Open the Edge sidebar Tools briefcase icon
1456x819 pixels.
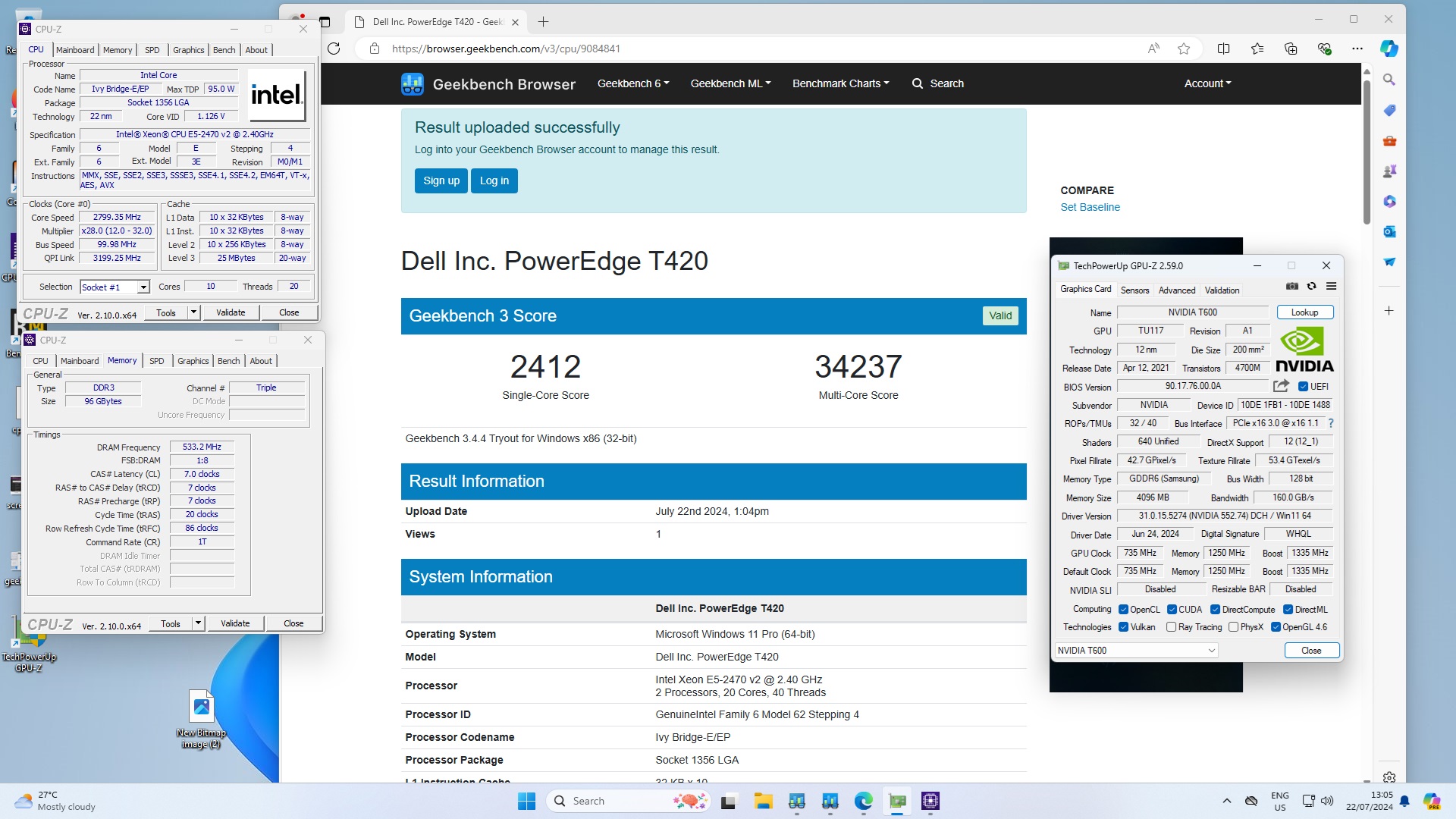[1389, 141]
